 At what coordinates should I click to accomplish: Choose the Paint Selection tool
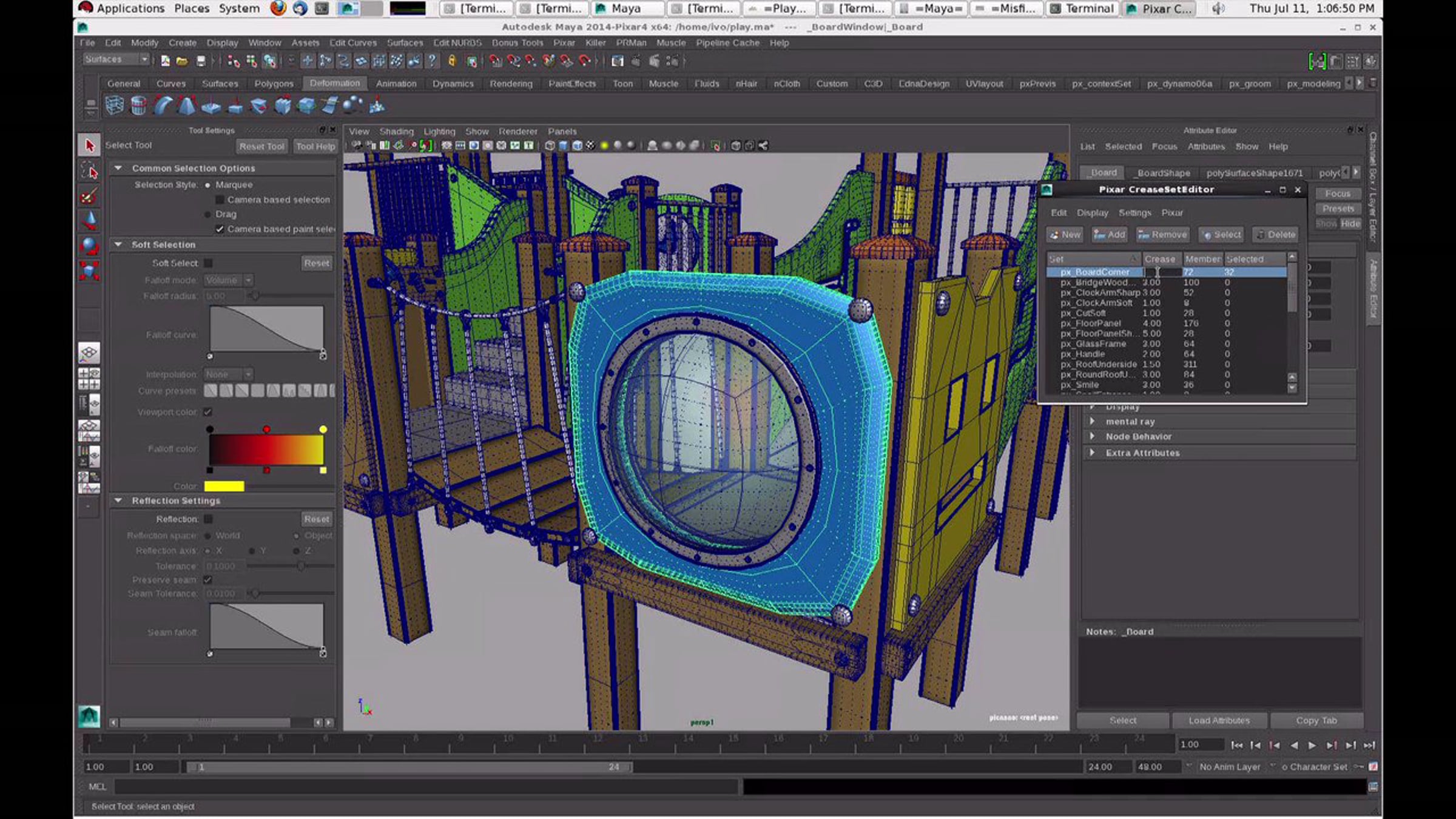click(90, 197)
